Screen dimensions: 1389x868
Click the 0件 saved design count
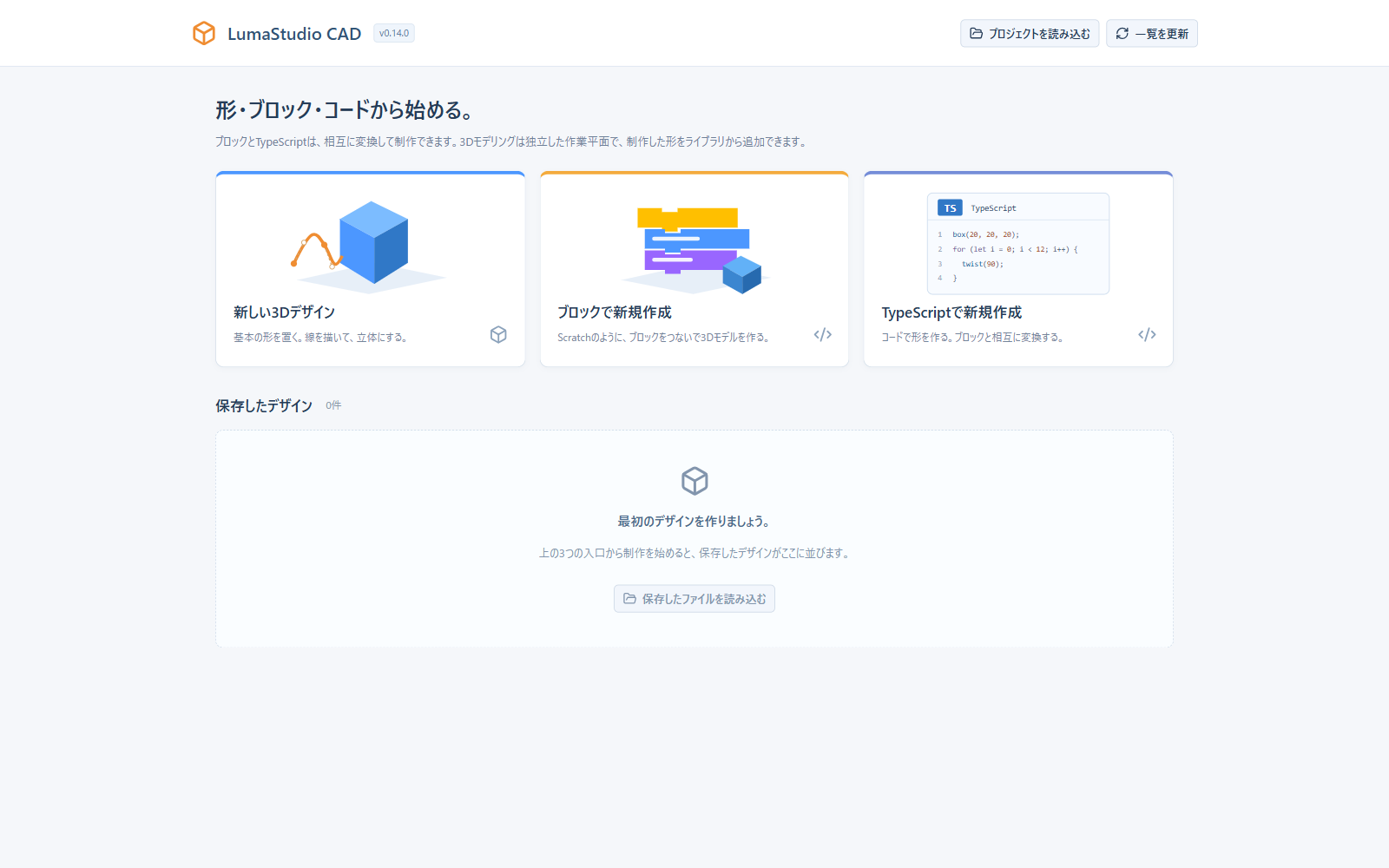(333, 405)
